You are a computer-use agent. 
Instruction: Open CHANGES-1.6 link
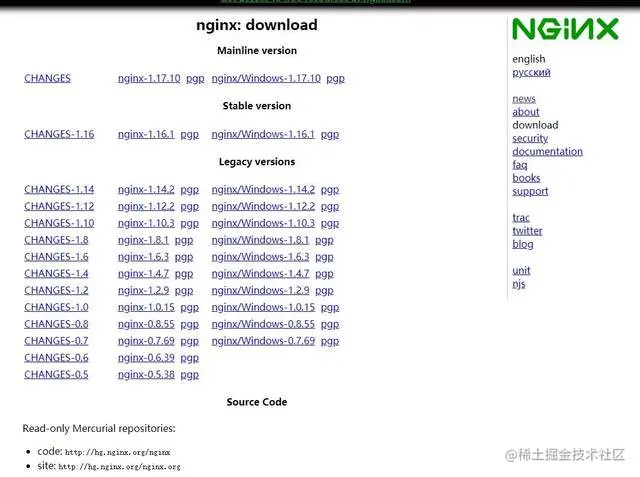(56, 257)
